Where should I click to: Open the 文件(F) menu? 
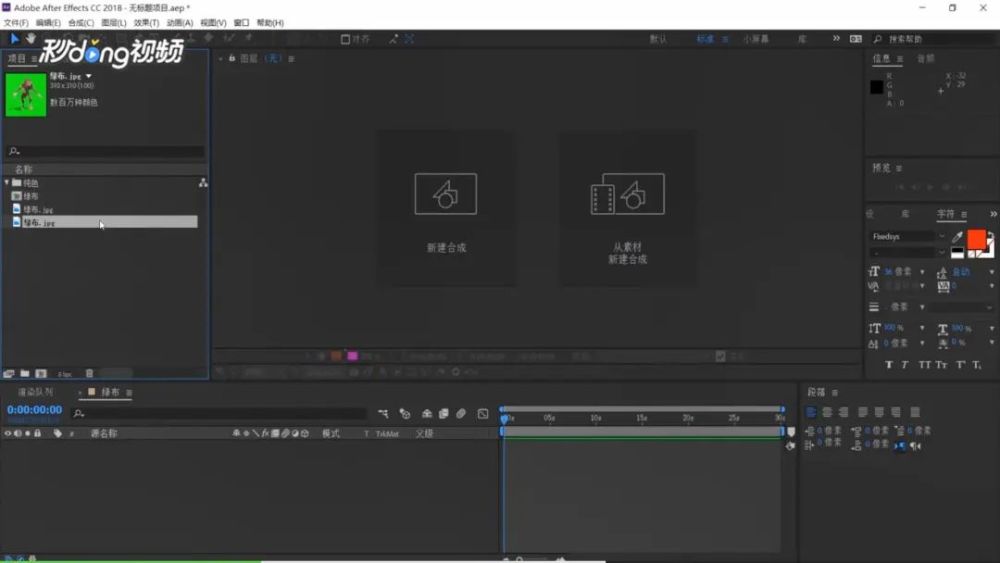16,23
